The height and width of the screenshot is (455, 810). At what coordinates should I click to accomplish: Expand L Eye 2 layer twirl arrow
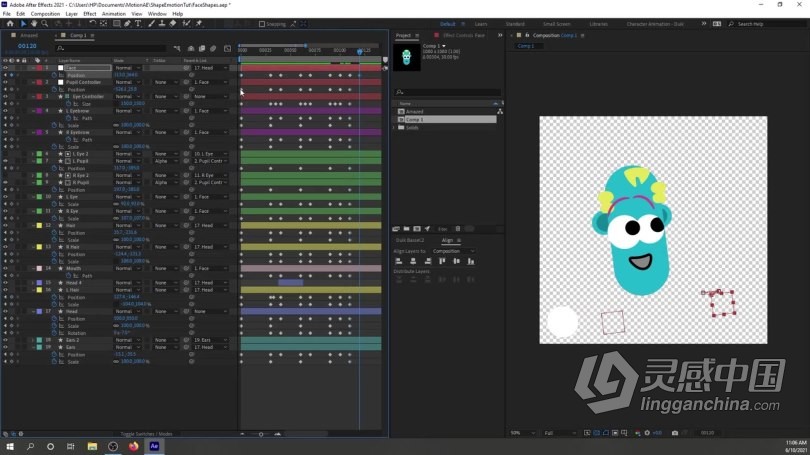click(33, 154)
